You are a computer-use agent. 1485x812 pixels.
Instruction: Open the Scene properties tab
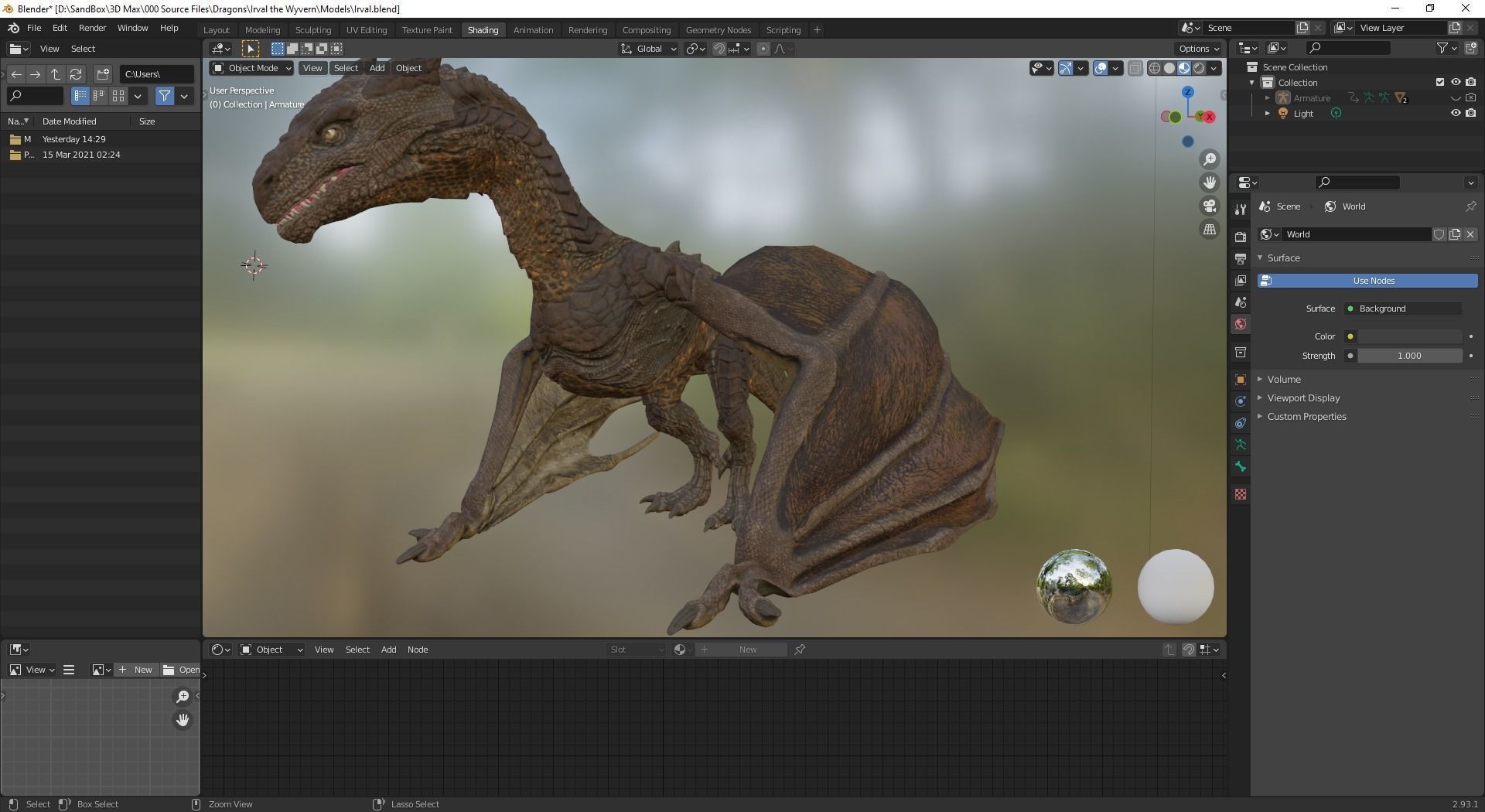(1241, 302)
